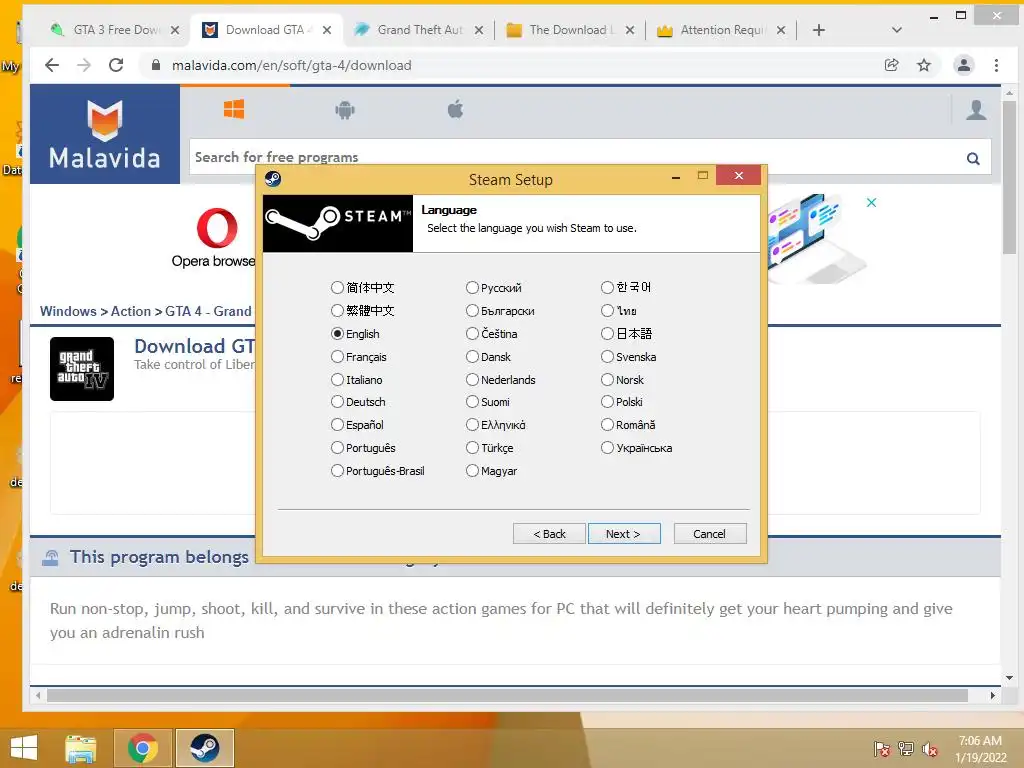Screen dimensions: 1024x768
Task: Cancel the Steam Setup installer
Action: click(710, 534)
